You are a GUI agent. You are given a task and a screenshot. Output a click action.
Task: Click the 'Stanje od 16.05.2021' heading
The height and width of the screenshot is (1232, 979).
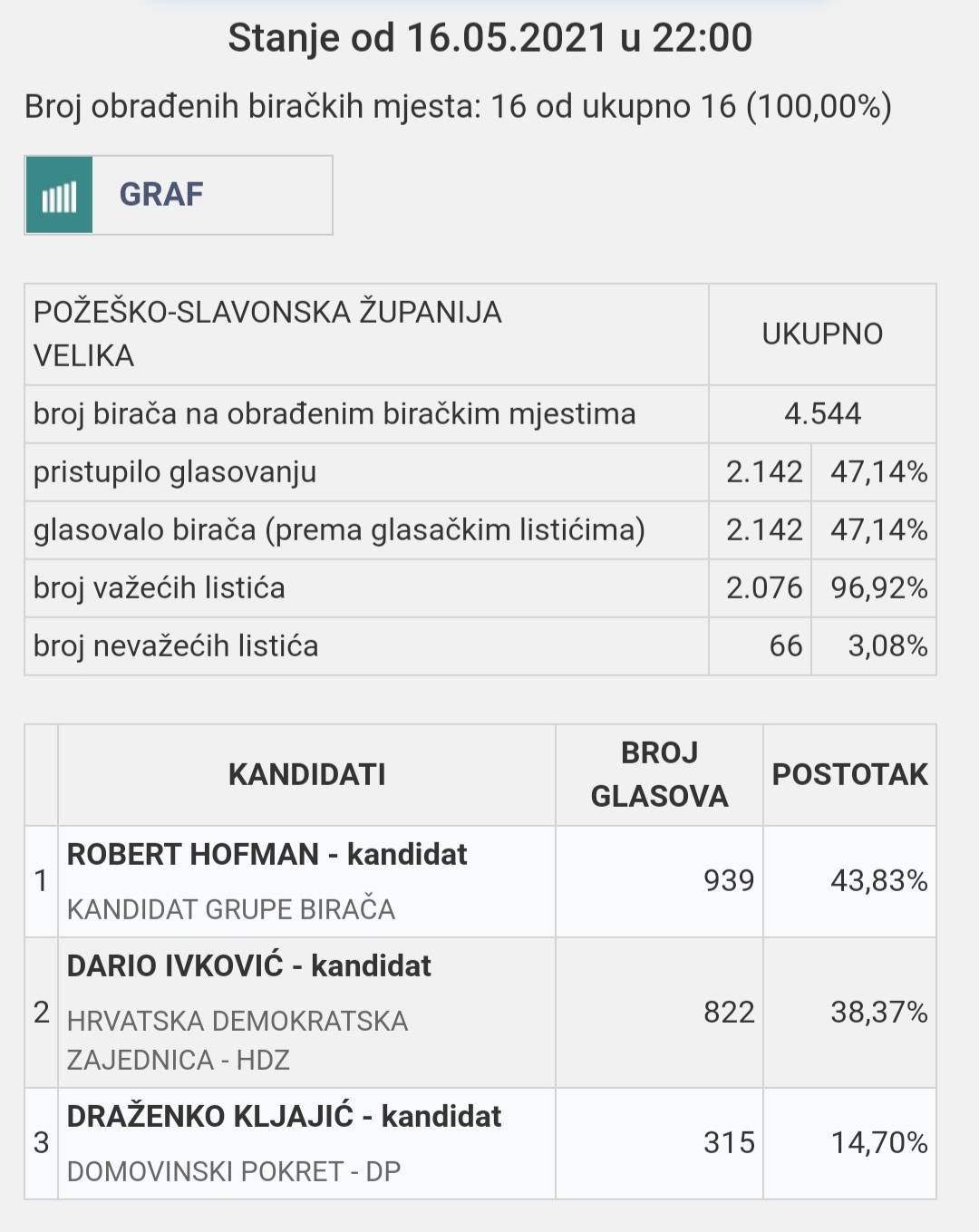(489, 38)
